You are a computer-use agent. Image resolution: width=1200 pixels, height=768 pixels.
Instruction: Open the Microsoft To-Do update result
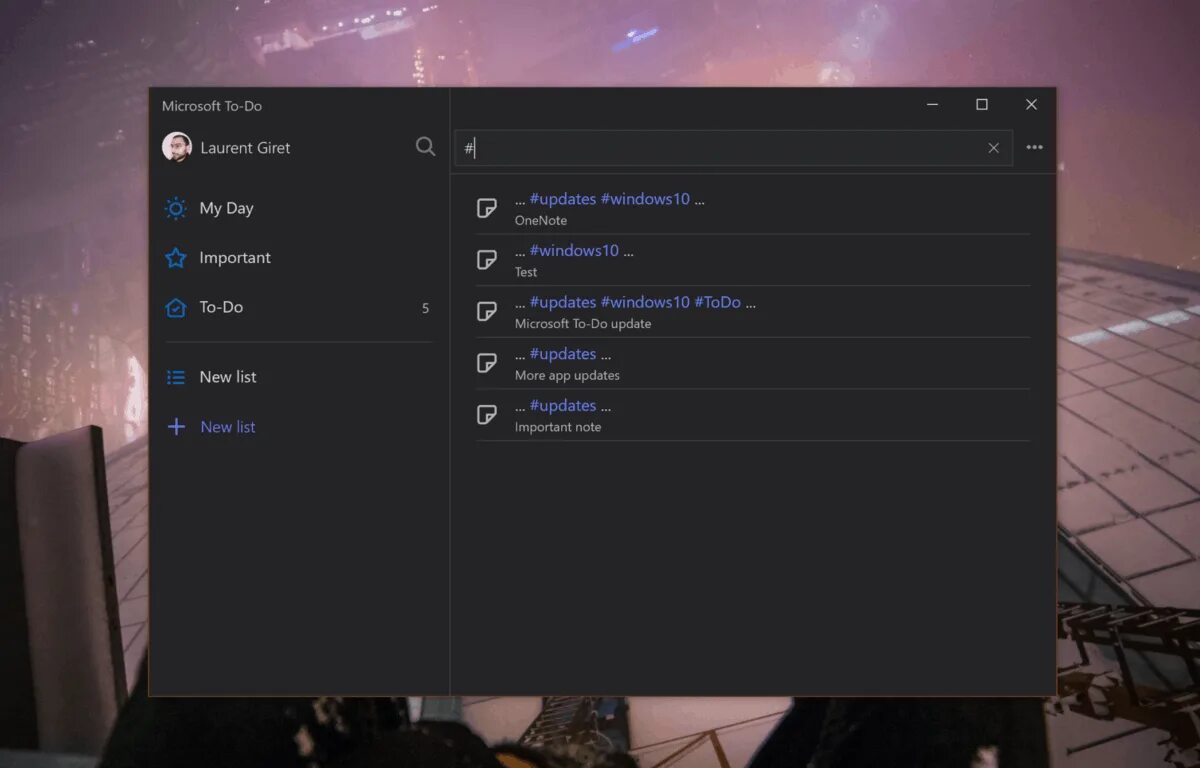pyautogui.click(x=752, y=312)
